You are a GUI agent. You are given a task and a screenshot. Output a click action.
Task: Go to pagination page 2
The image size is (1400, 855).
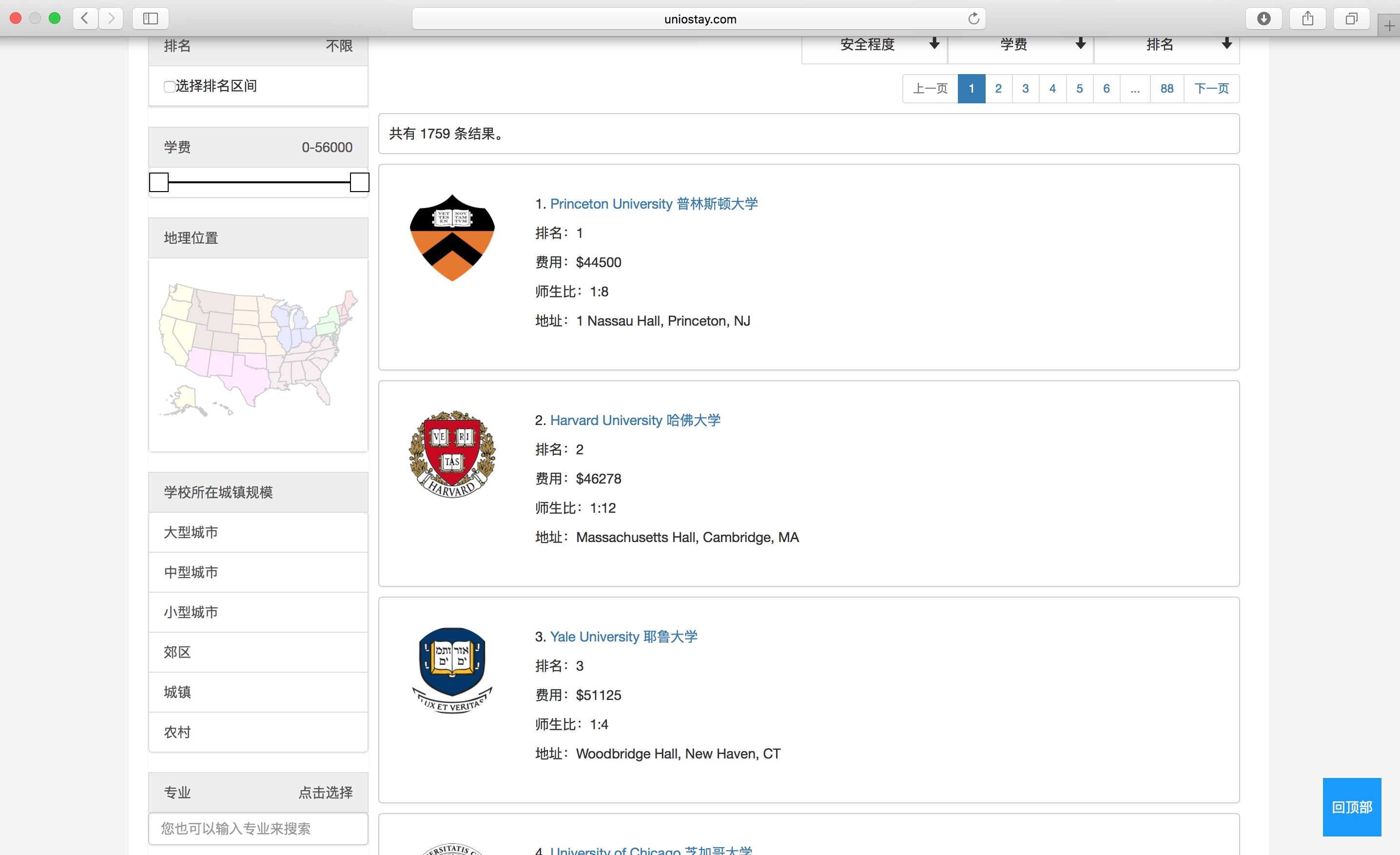[998, 89]
